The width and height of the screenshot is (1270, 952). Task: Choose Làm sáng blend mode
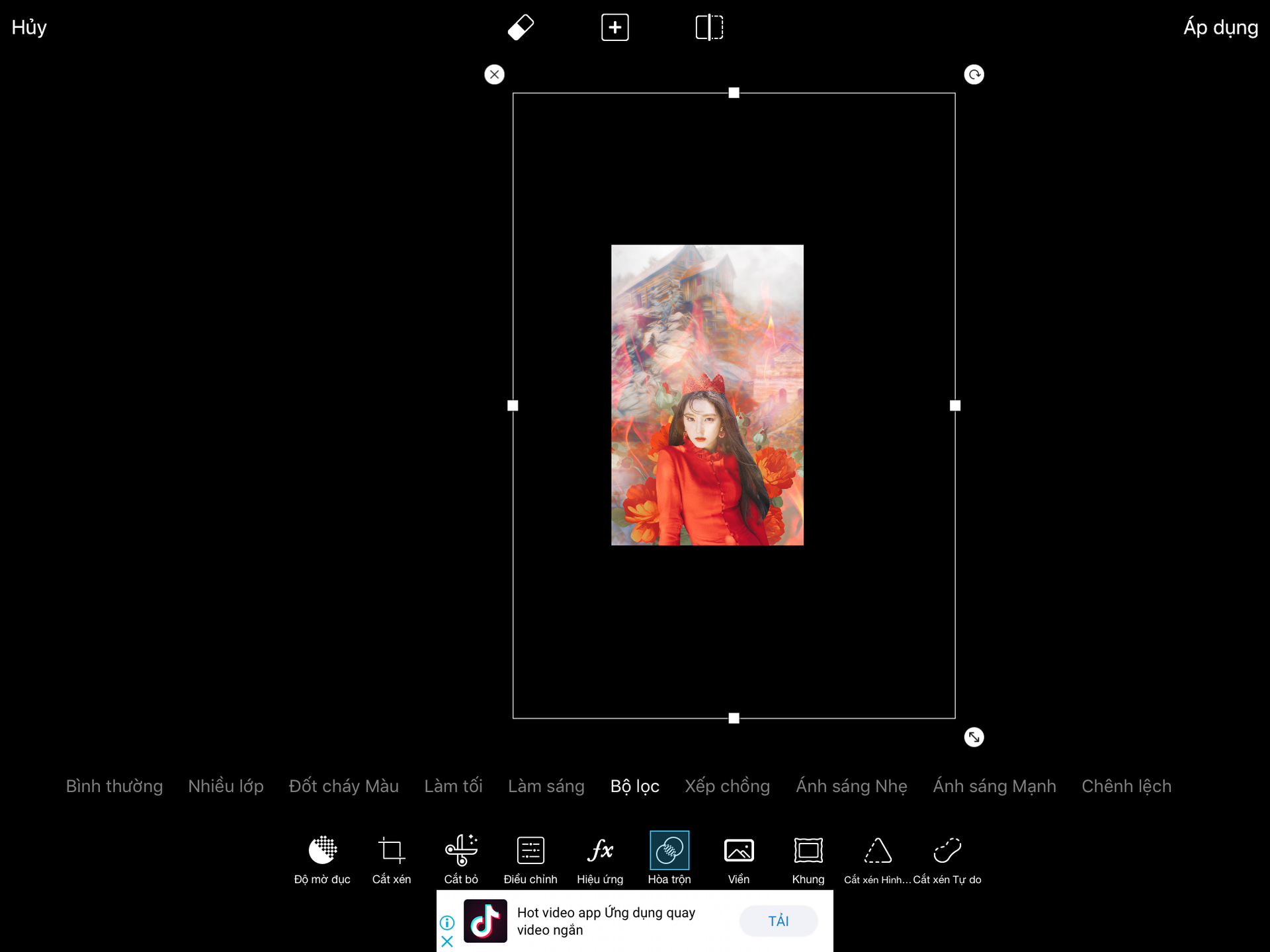click(546, 786)
